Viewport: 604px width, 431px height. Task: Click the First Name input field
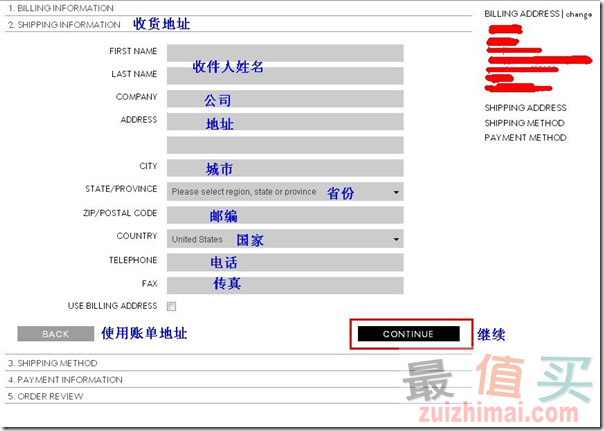(285, 53)
